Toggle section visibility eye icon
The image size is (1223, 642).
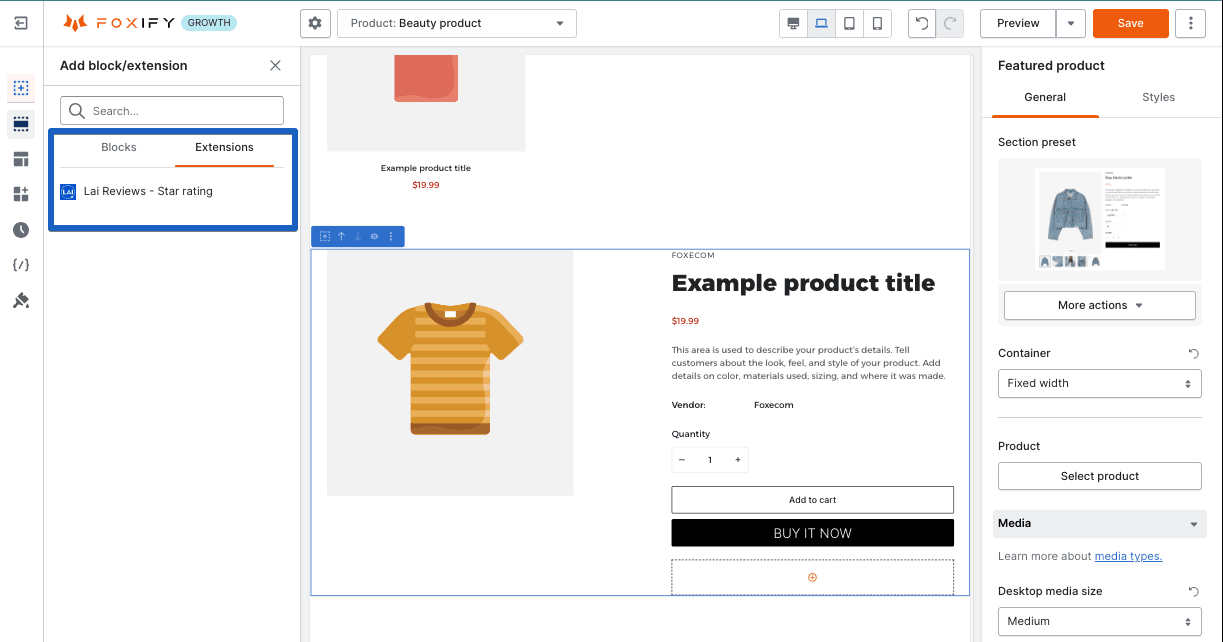coord(374,237)
